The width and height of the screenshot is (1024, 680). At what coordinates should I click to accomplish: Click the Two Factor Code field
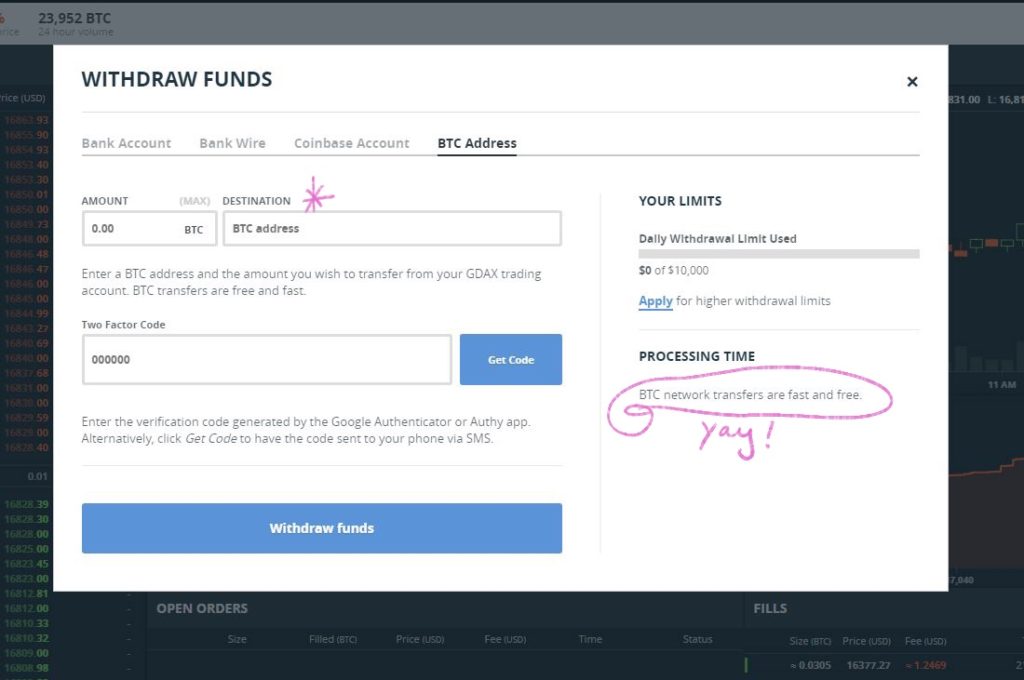tap(265, 359)
